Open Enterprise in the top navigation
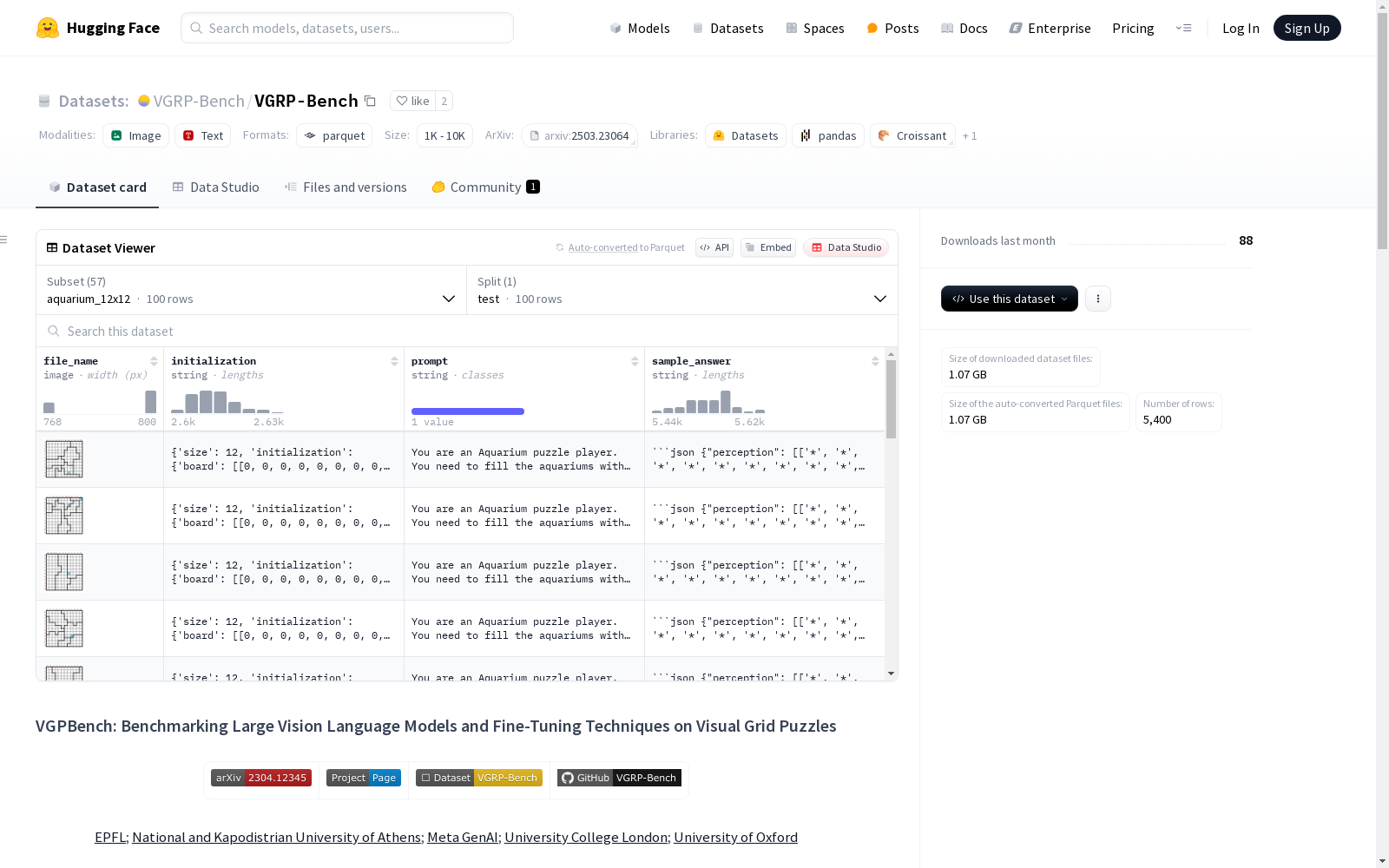The height and width of the screenshot is (868, 1389). pos(1050,28)
